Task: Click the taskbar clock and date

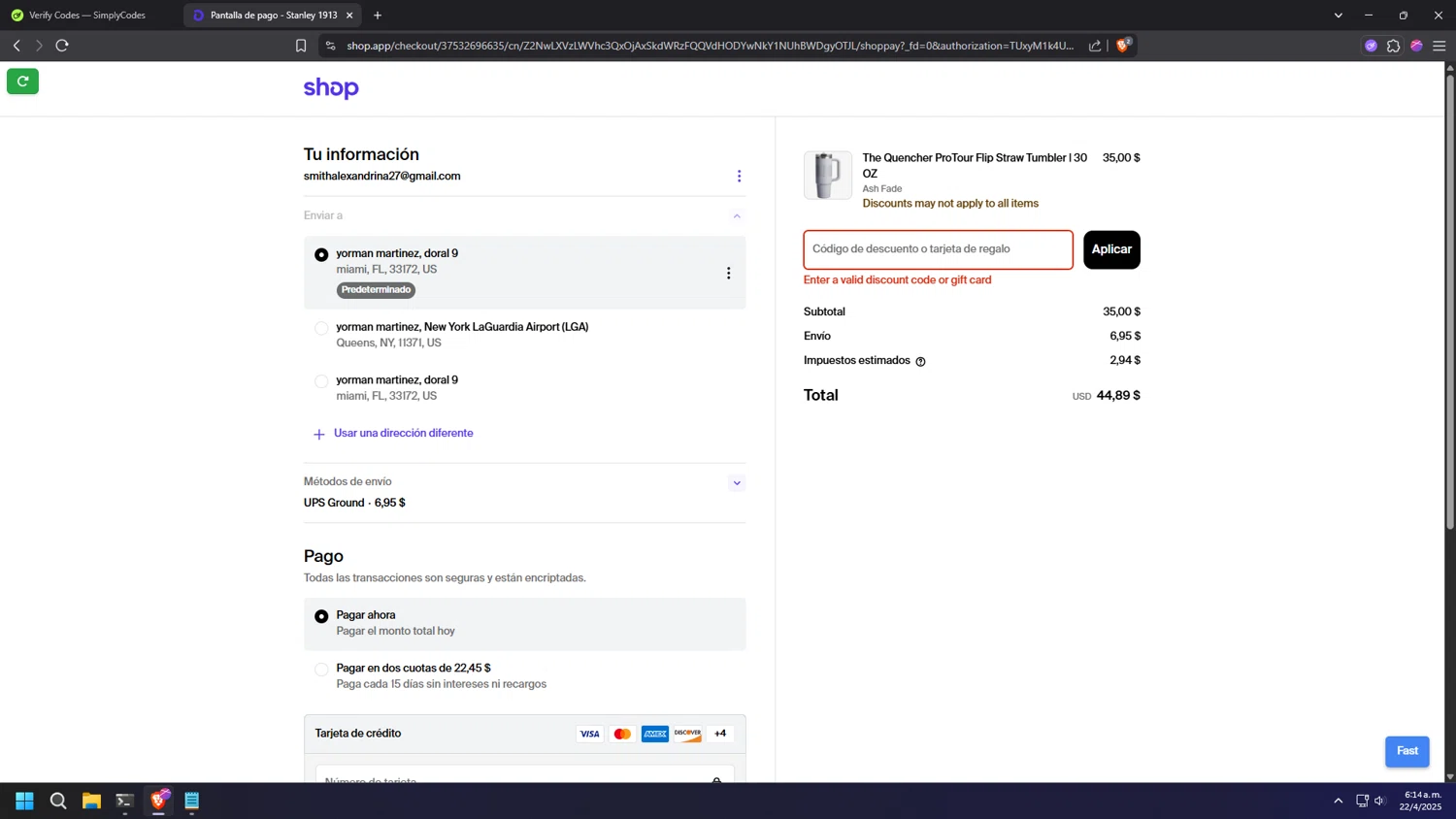Action: click(x=1419, y=801)
